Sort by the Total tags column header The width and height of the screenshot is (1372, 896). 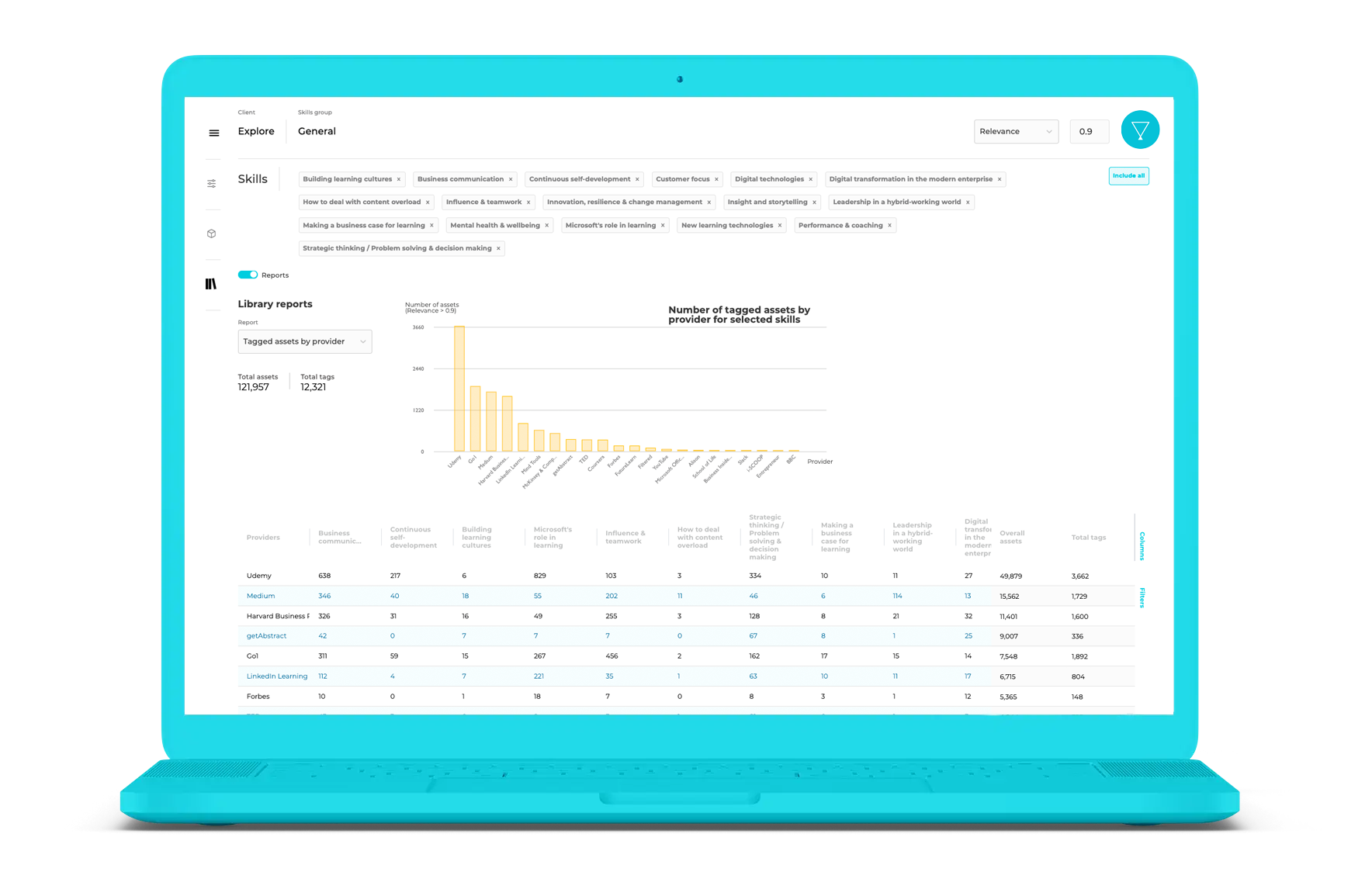[x=1089, y=538]
